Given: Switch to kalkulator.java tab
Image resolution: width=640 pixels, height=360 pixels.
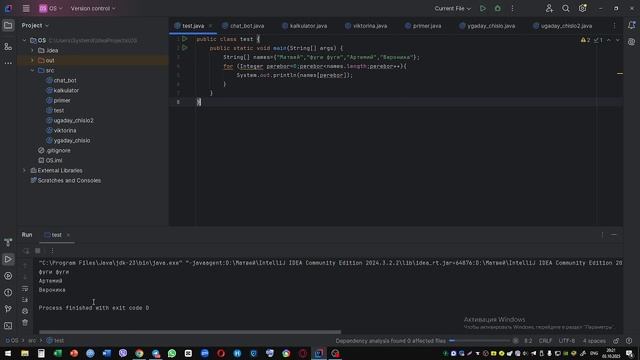Looking at the screenshot, I should (304, 26).
